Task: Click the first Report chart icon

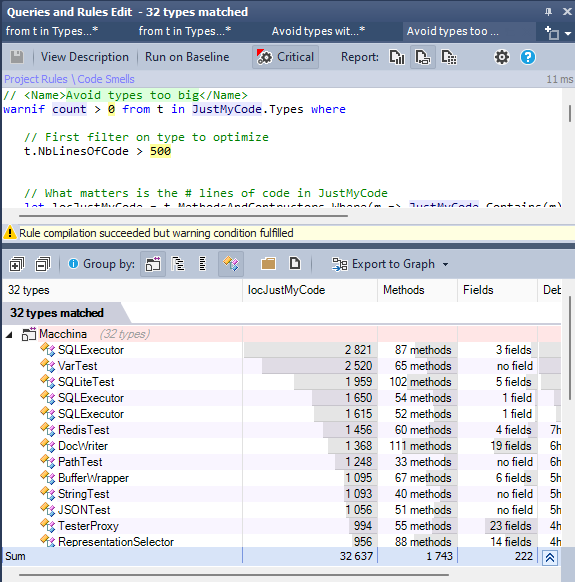Action: (x=396, y=57)
